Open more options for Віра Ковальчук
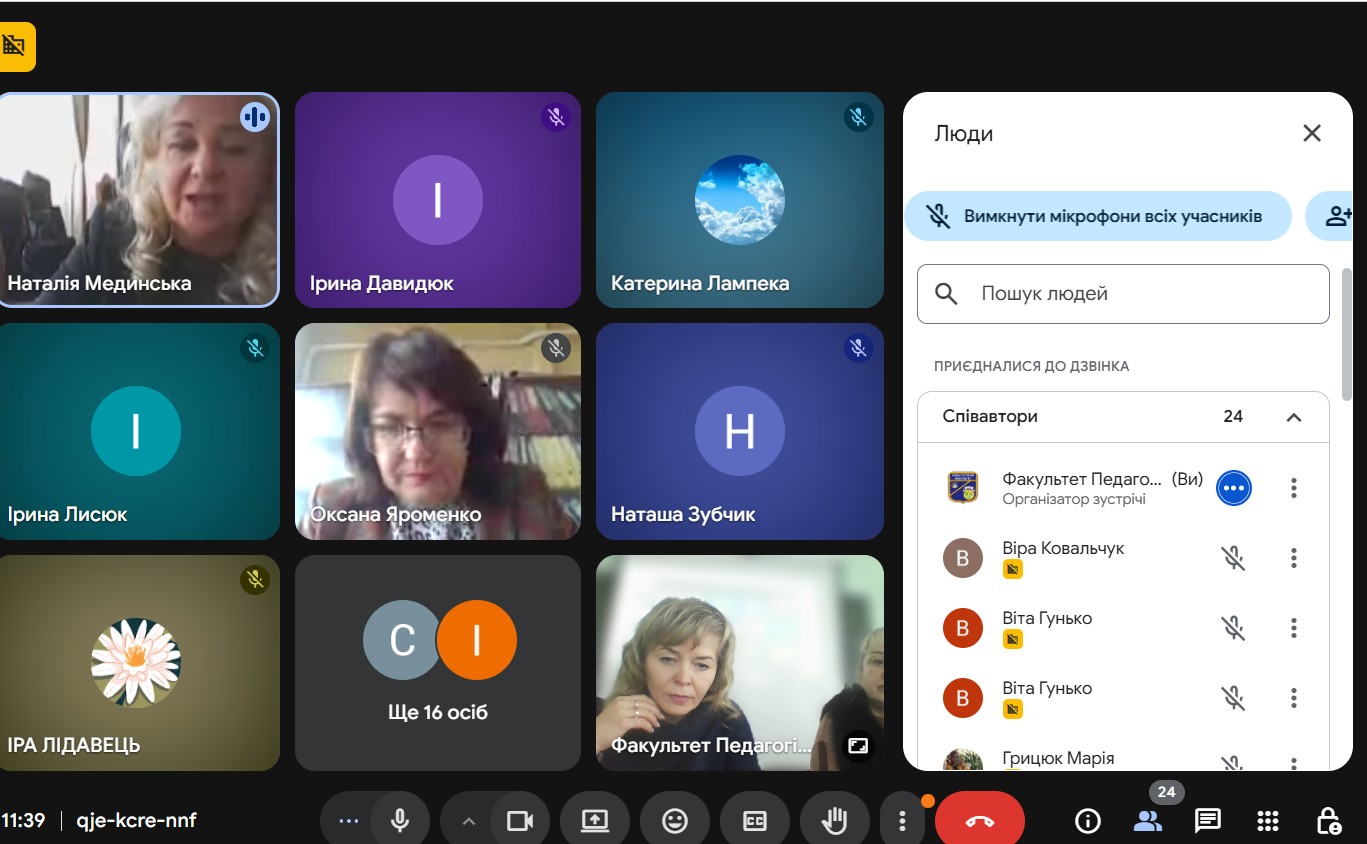The height and width of the screenshot is (844, 1367). tap(1293, 558)
